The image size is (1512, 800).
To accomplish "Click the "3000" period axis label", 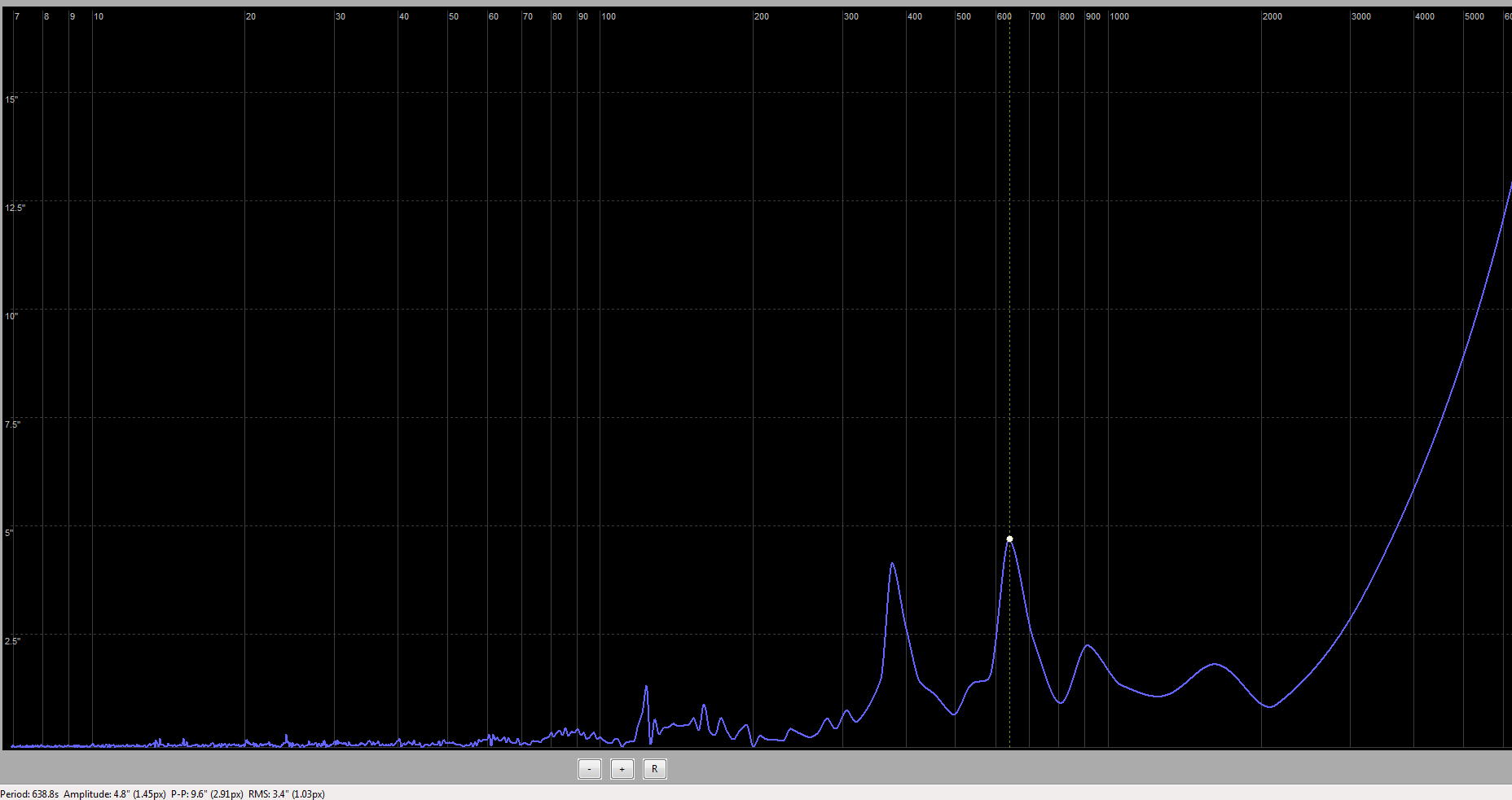I will tap(1361, 16).
